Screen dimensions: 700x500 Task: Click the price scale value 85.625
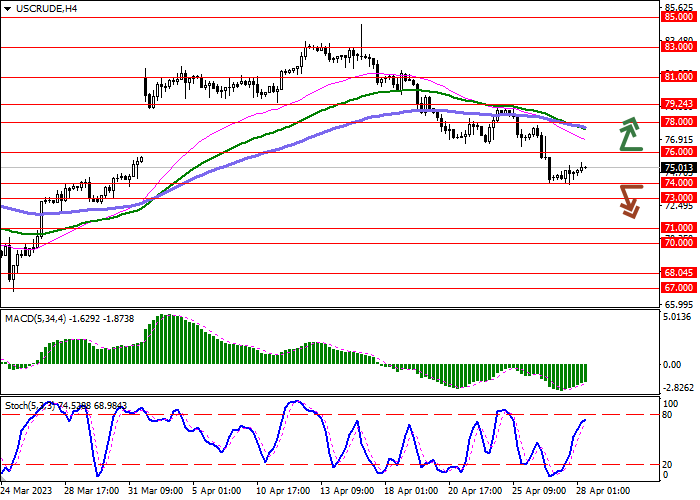pyautogui.click(x=679, y=8)
